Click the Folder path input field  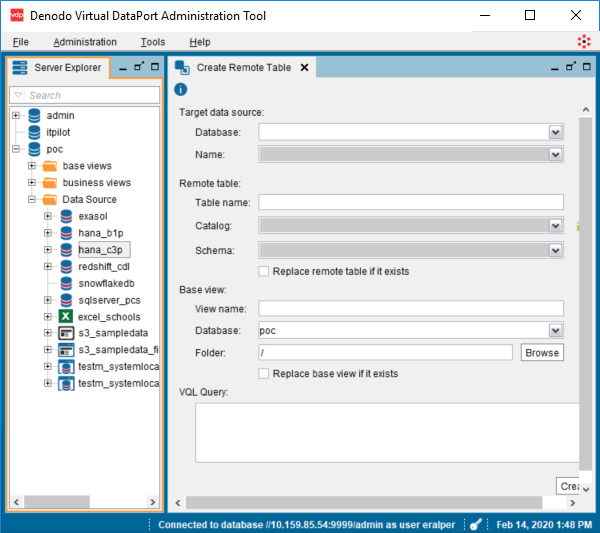(x=385, y=353)
